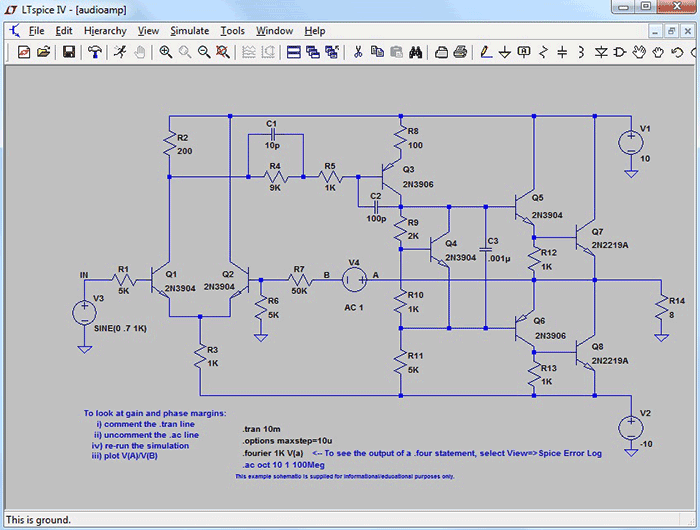Click the .tran 10m directive text
The height and width of the screenshot is (530, 700).
262,429
